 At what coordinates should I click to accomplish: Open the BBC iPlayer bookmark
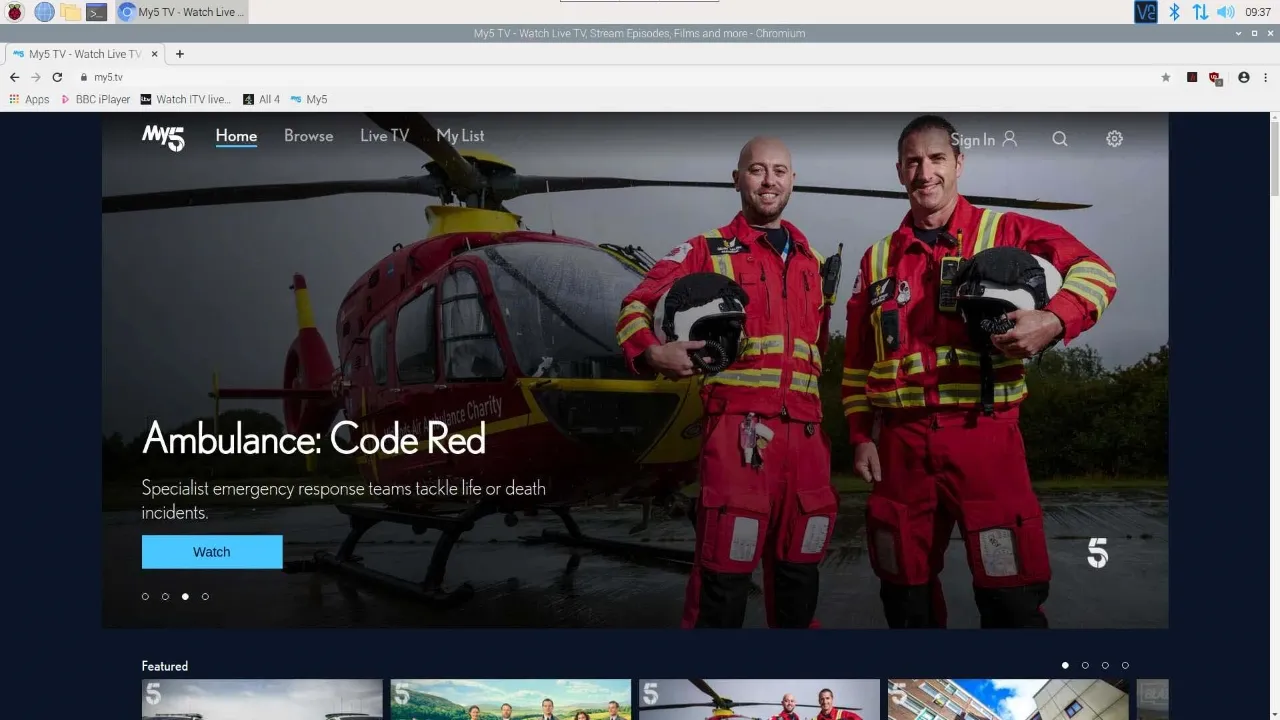[x=96, y=99]
